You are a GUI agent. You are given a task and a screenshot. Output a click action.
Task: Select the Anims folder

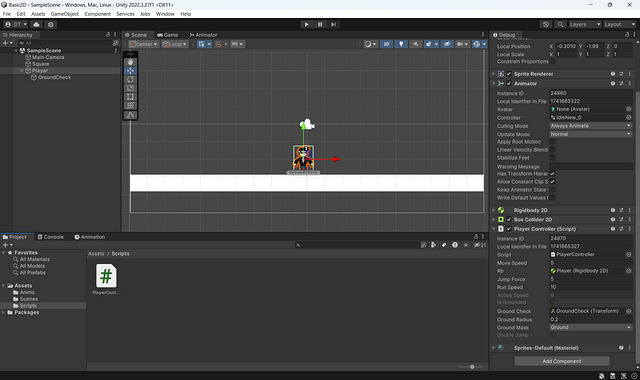click(x=27, y=292)
